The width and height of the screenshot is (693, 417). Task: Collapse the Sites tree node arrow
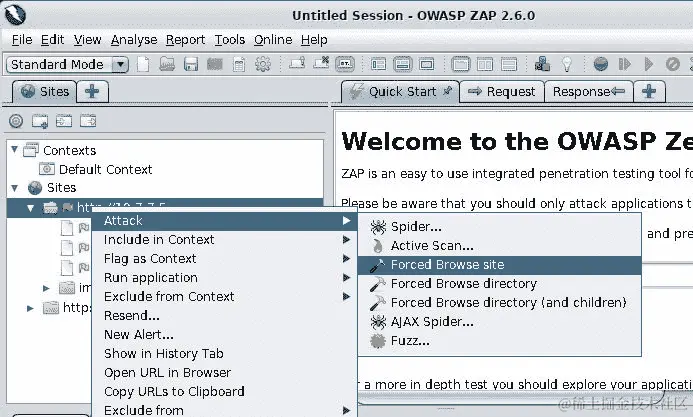click(14, 188)
